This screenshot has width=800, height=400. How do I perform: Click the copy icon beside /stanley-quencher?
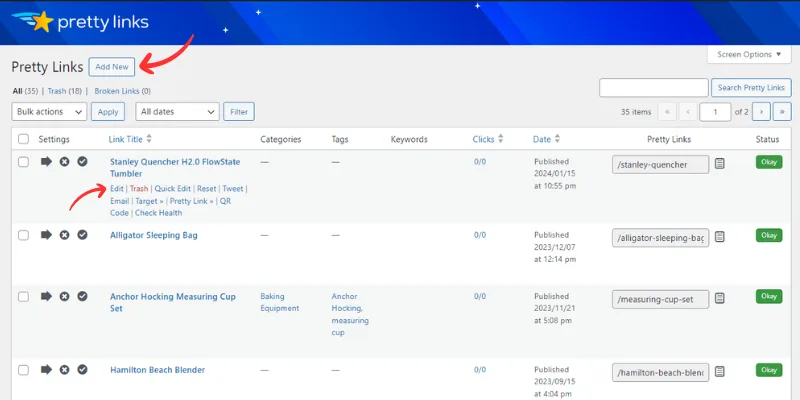720,163
